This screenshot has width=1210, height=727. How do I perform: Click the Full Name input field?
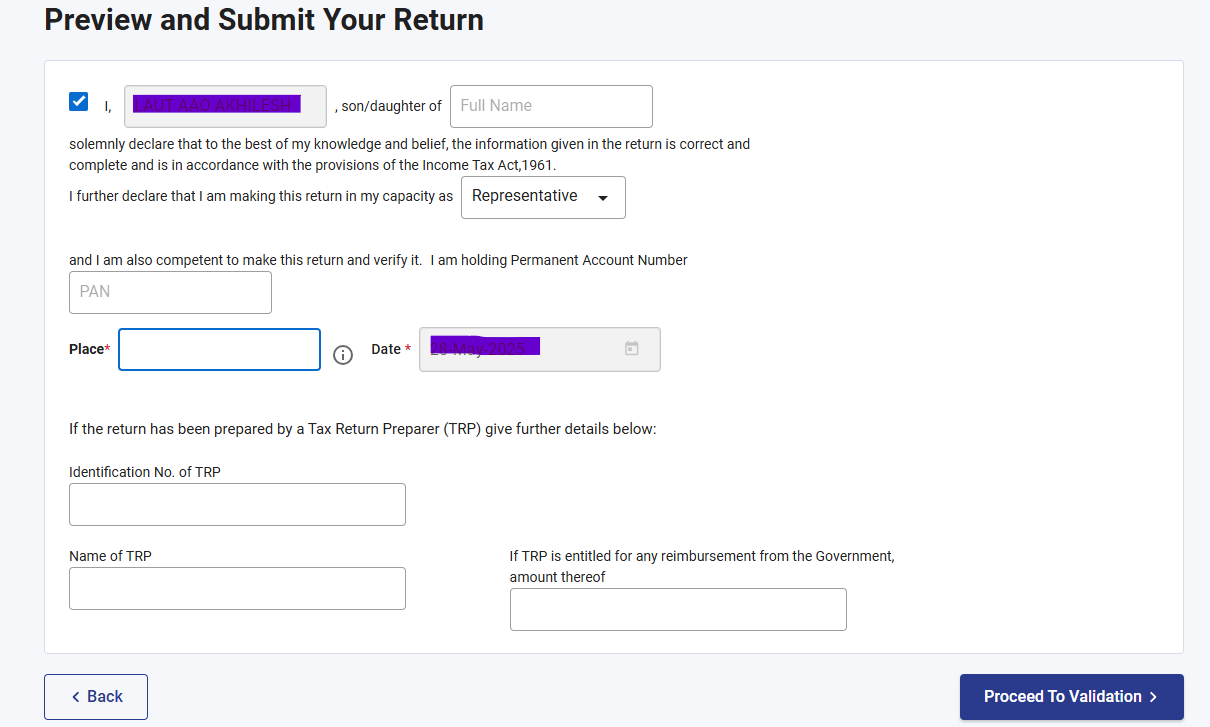tap(551, 106)
